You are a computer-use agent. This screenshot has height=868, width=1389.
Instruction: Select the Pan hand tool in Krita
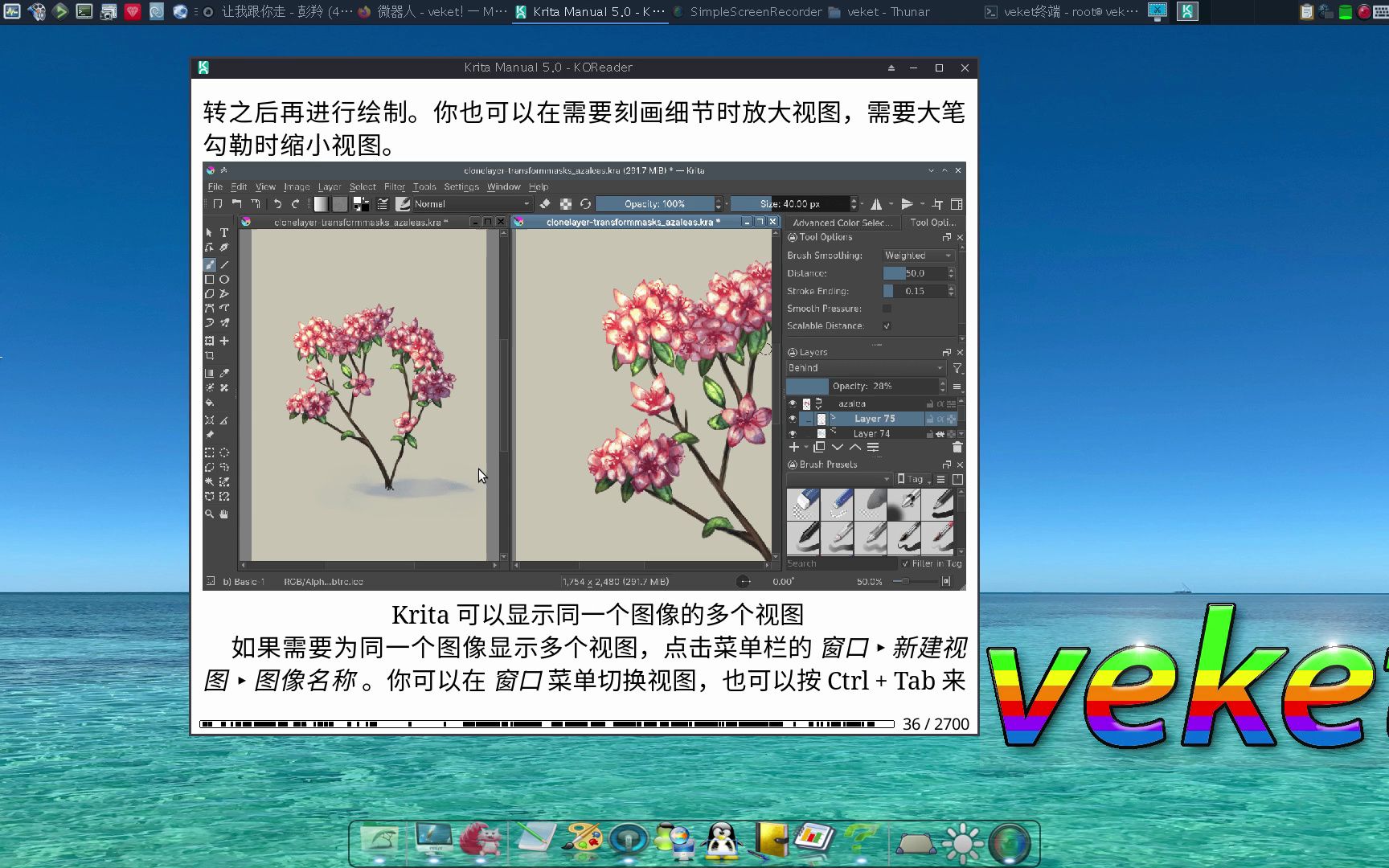[x=224, y=514]
